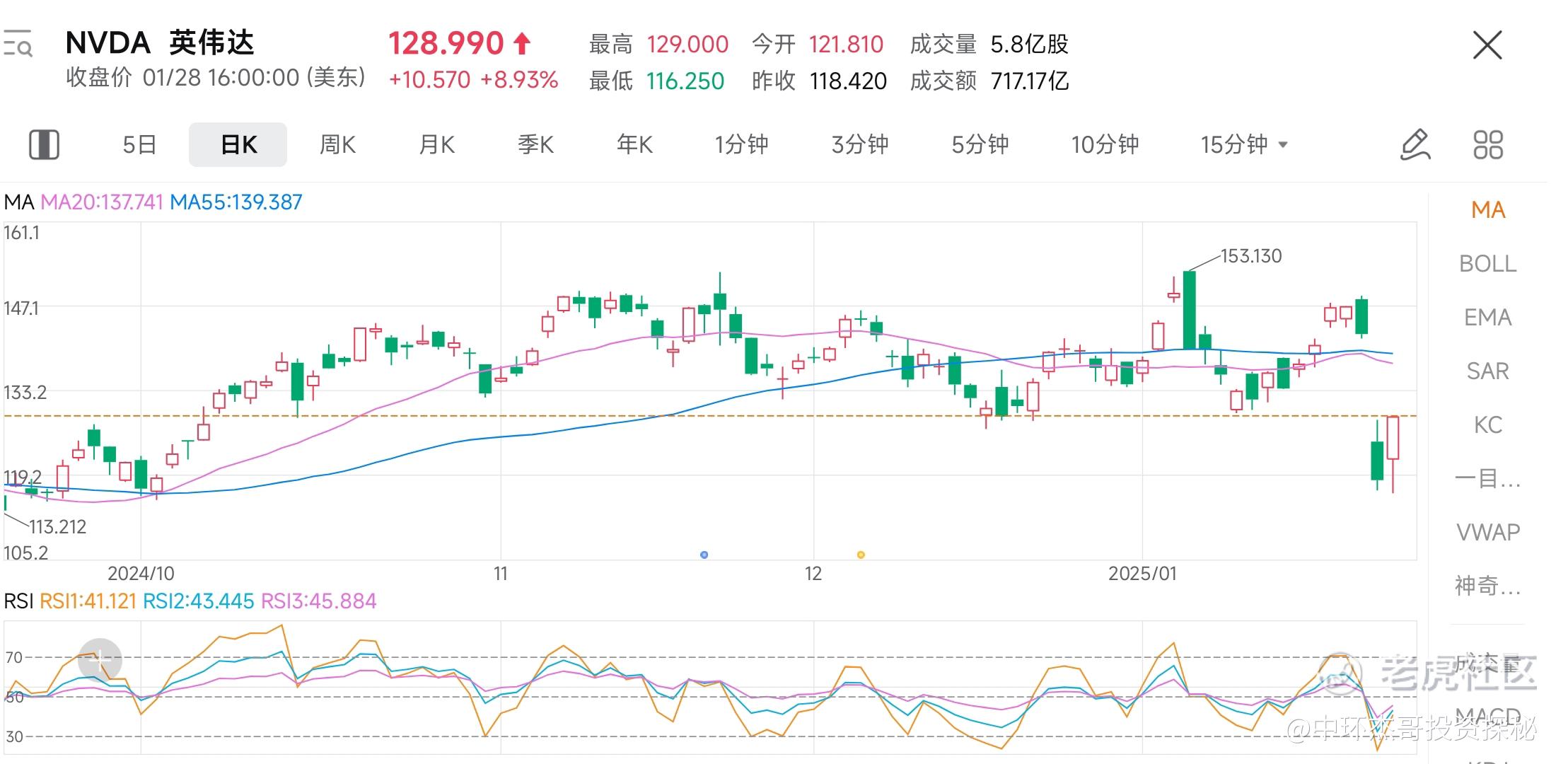
Task: Switch to the 5日 chart tab
Action: point(139,144)
